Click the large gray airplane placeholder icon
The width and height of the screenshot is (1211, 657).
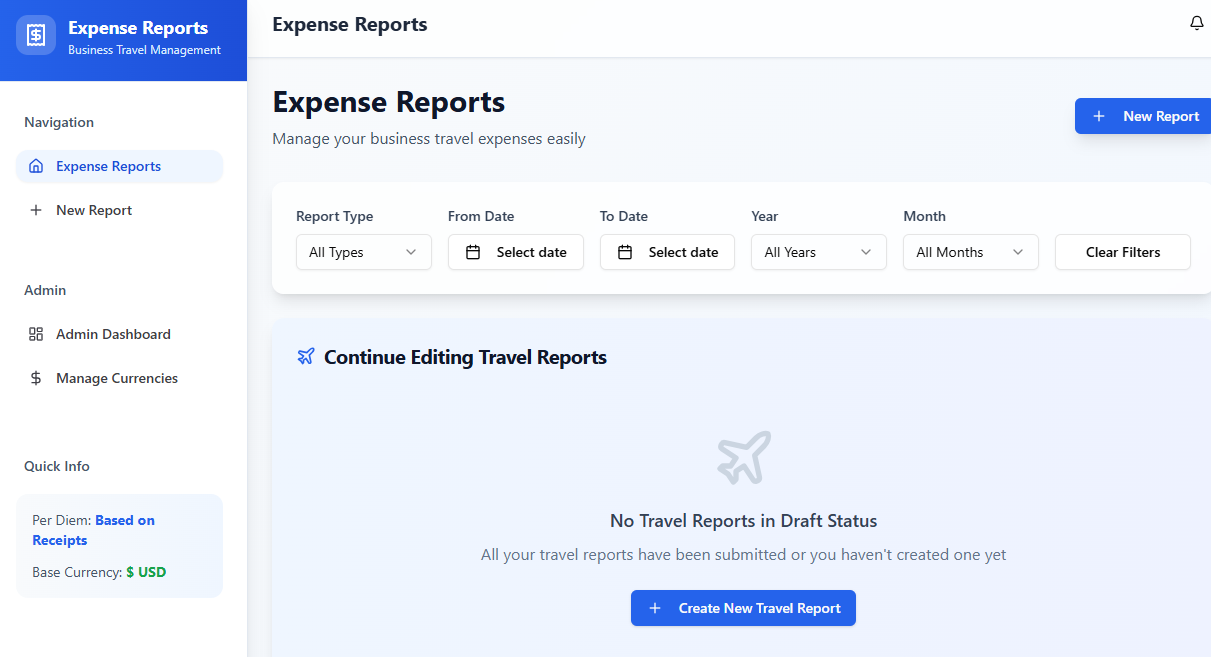coord(744,457)
